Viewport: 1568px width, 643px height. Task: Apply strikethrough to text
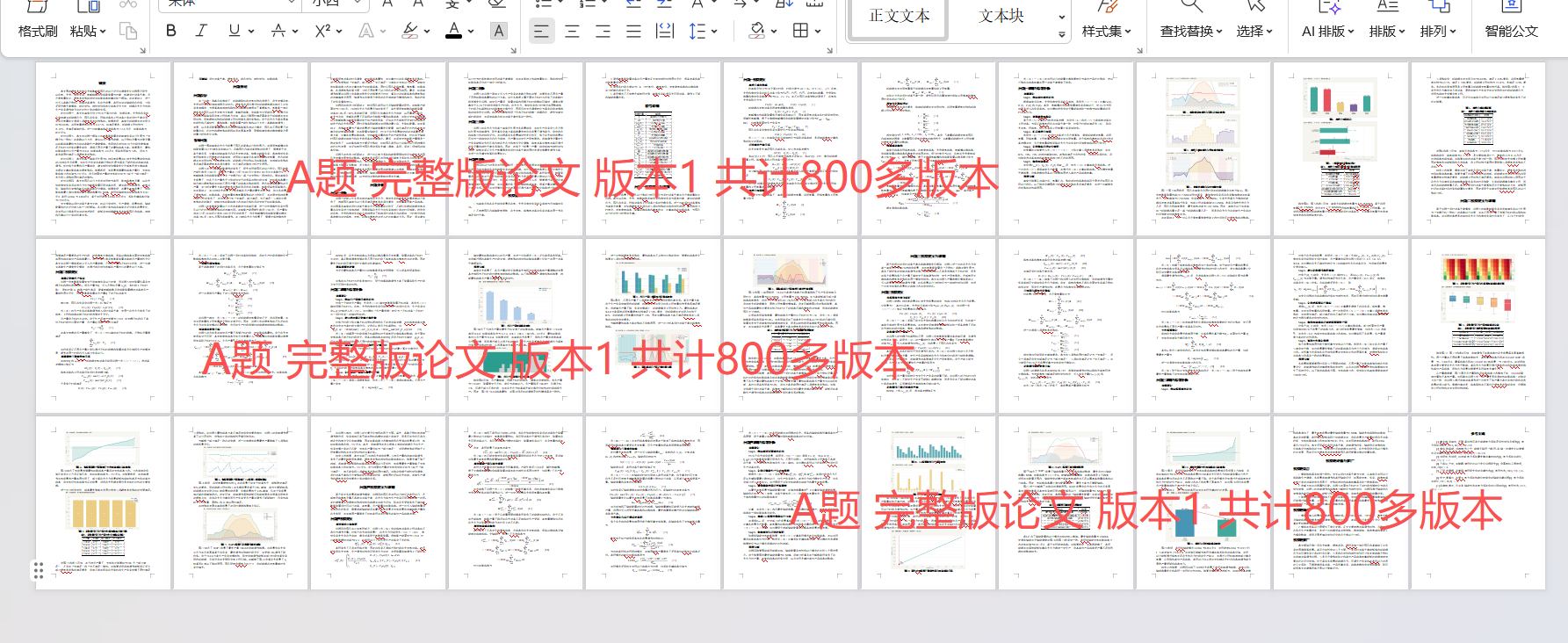[278, 31]
